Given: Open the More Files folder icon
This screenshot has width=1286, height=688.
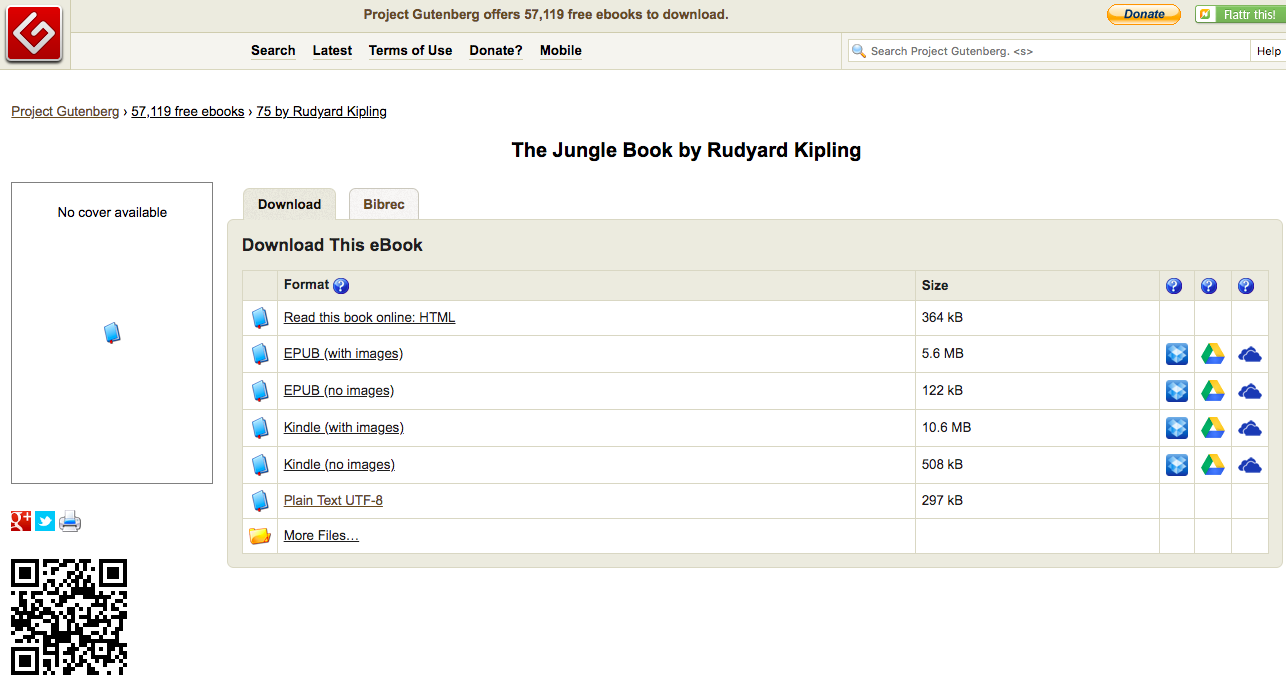Looking at the screenshot, I should pos(260,536).
